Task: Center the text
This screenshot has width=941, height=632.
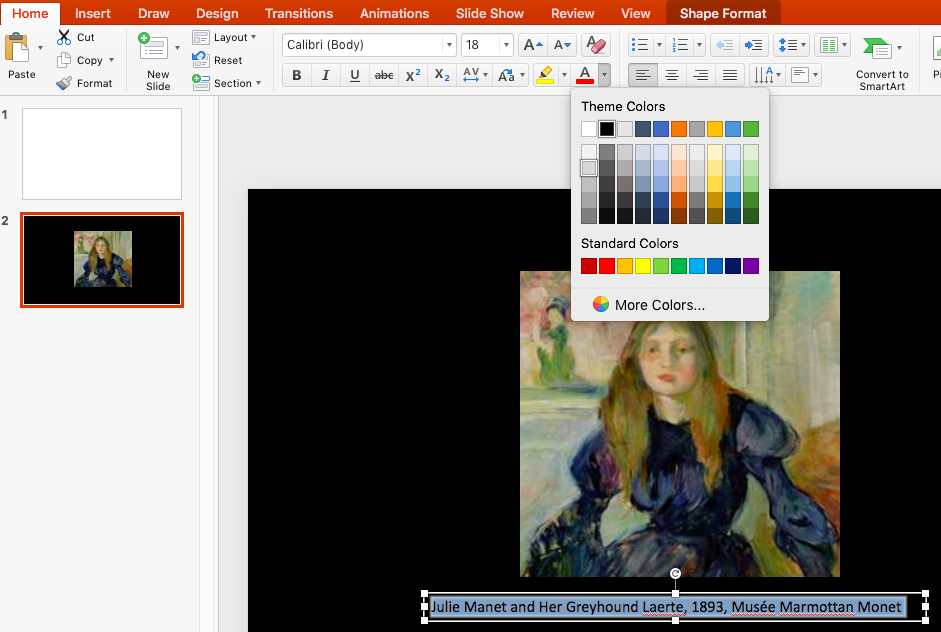Action: [672, 75]
